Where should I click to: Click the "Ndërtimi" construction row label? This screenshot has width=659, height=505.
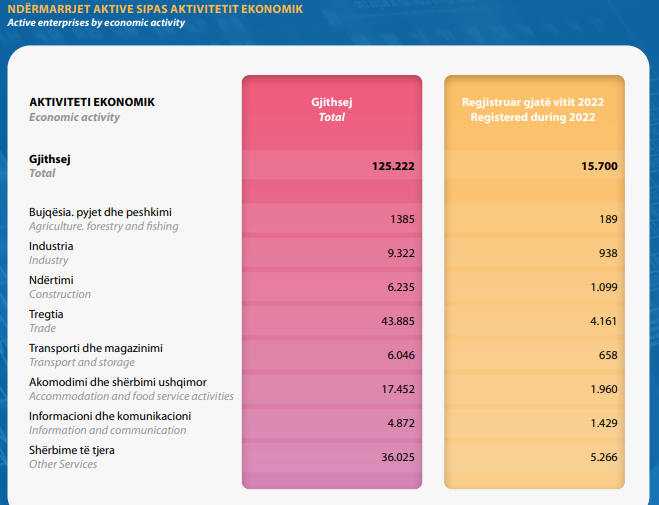51,280
